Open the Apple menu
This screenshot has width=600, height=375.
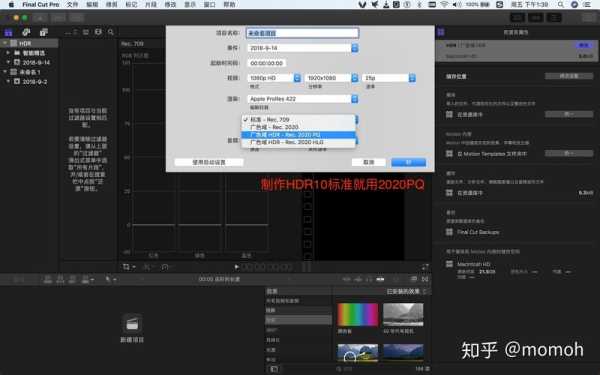11,5
